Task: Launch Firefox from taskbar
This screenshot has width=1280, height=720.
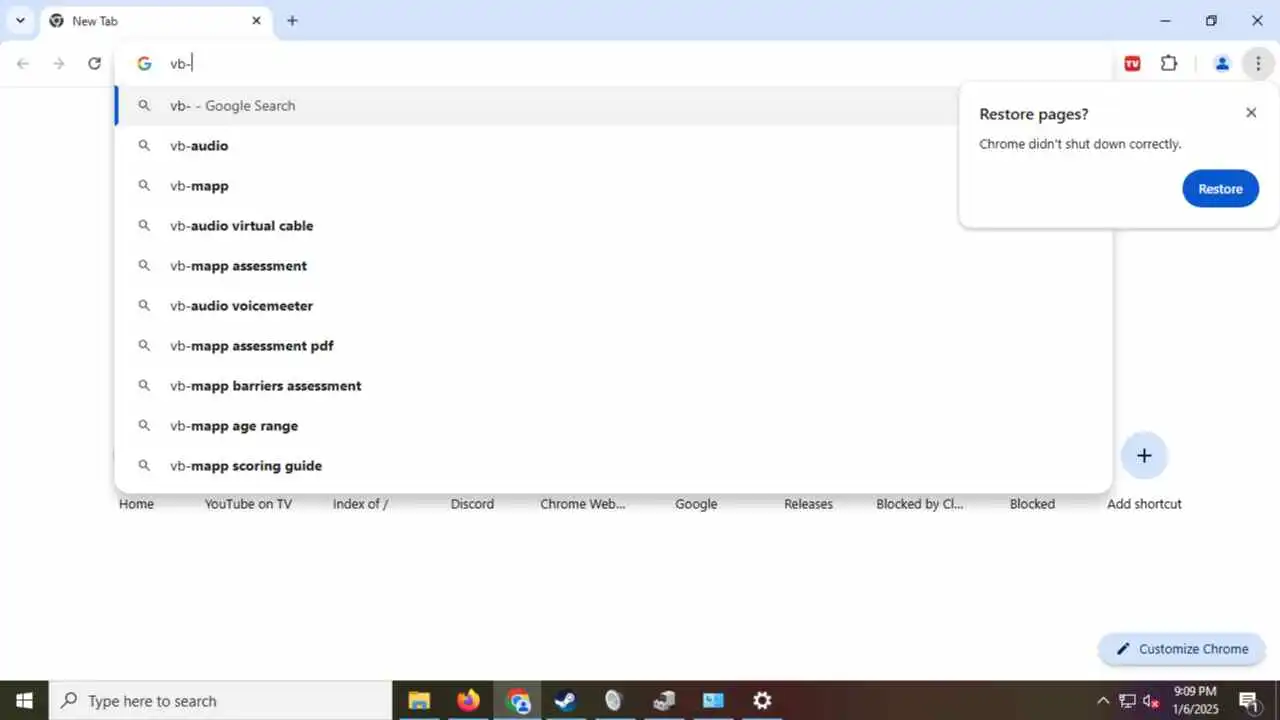Action: [x=468, y=700]
